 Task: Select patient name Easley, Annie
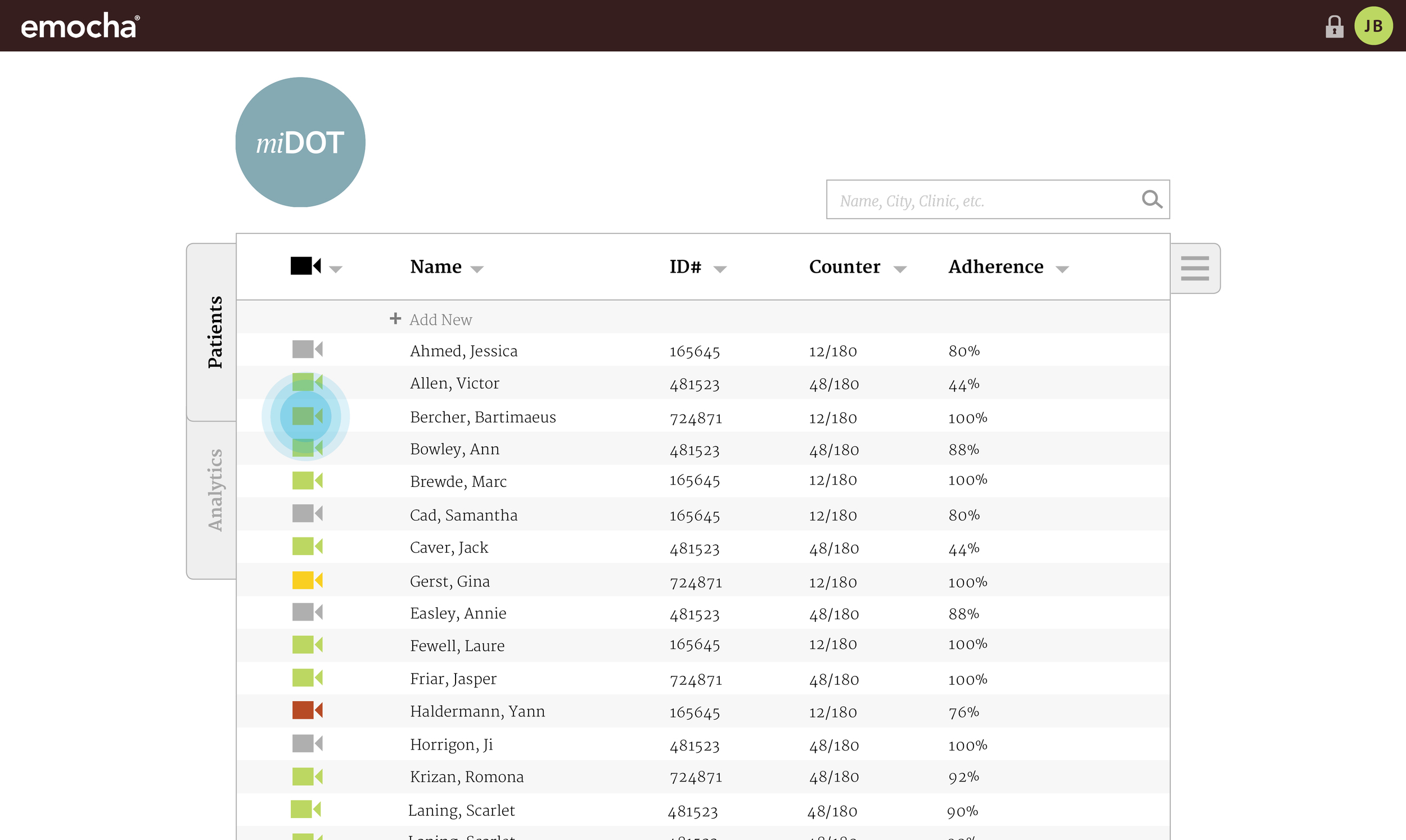tap(458, 613)
